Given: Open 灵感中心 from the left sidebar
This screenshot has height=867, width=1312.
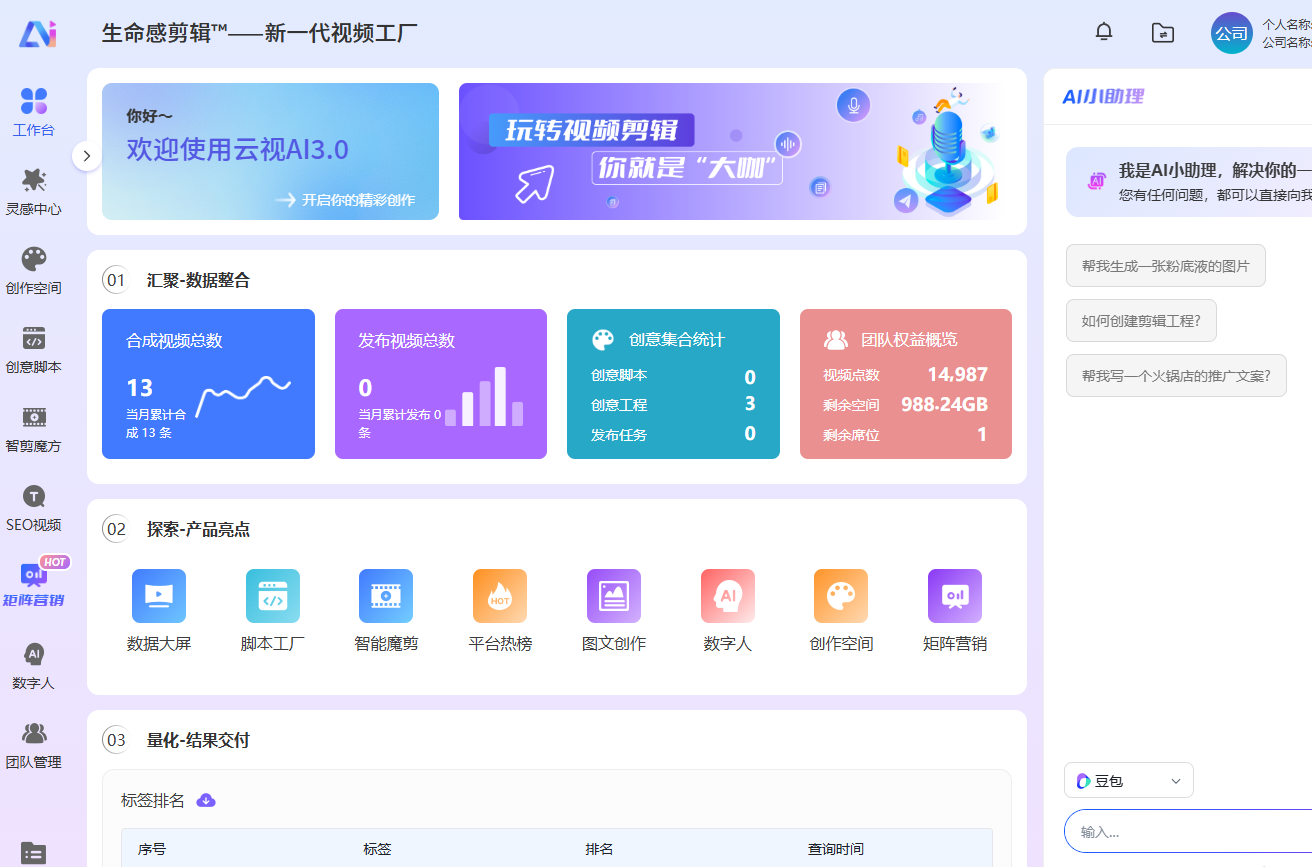Looking at the screenshot, I should pyautogui.click(x=33, y=190).
